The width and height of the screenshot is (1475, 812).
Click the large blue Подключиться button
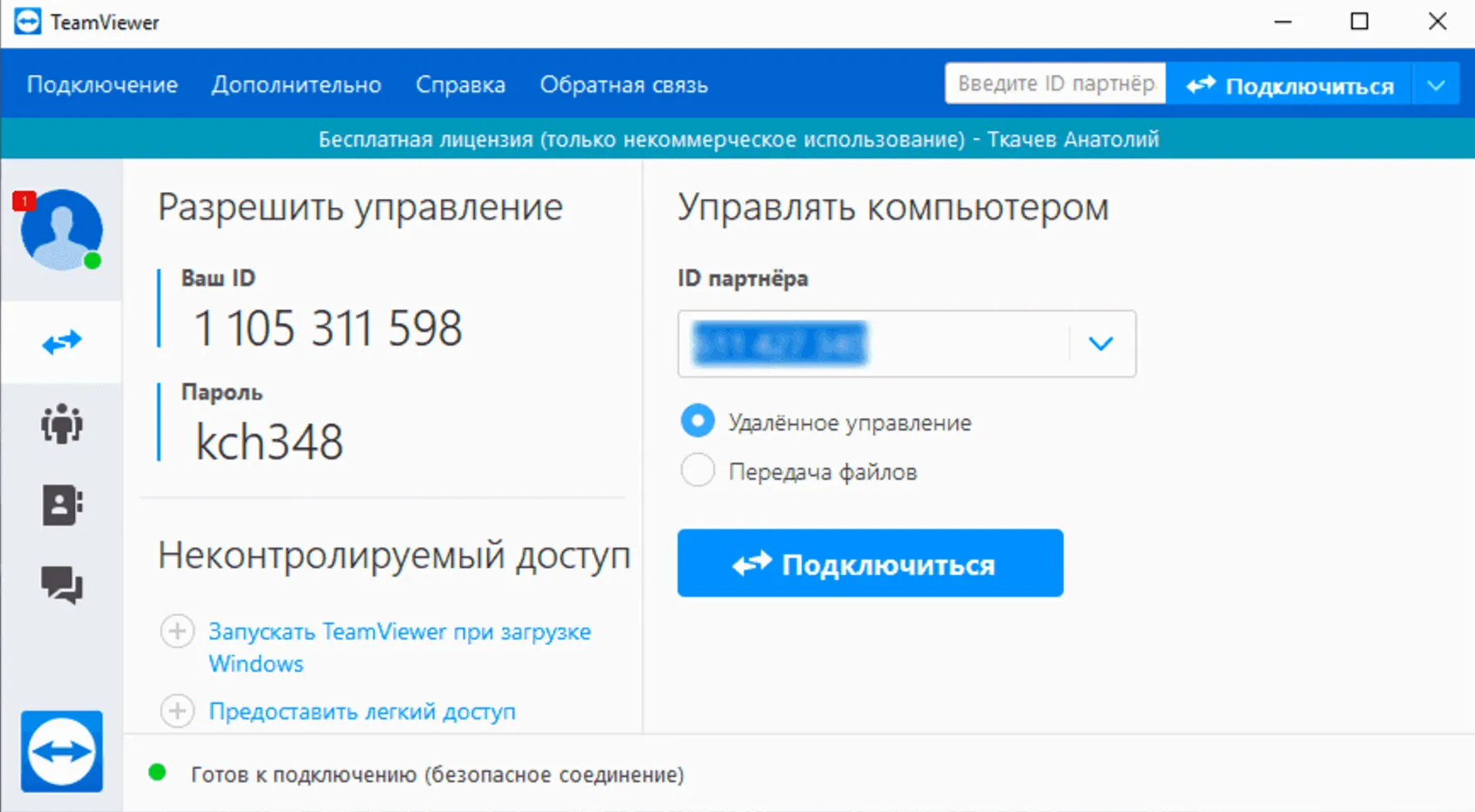point(871,563)
